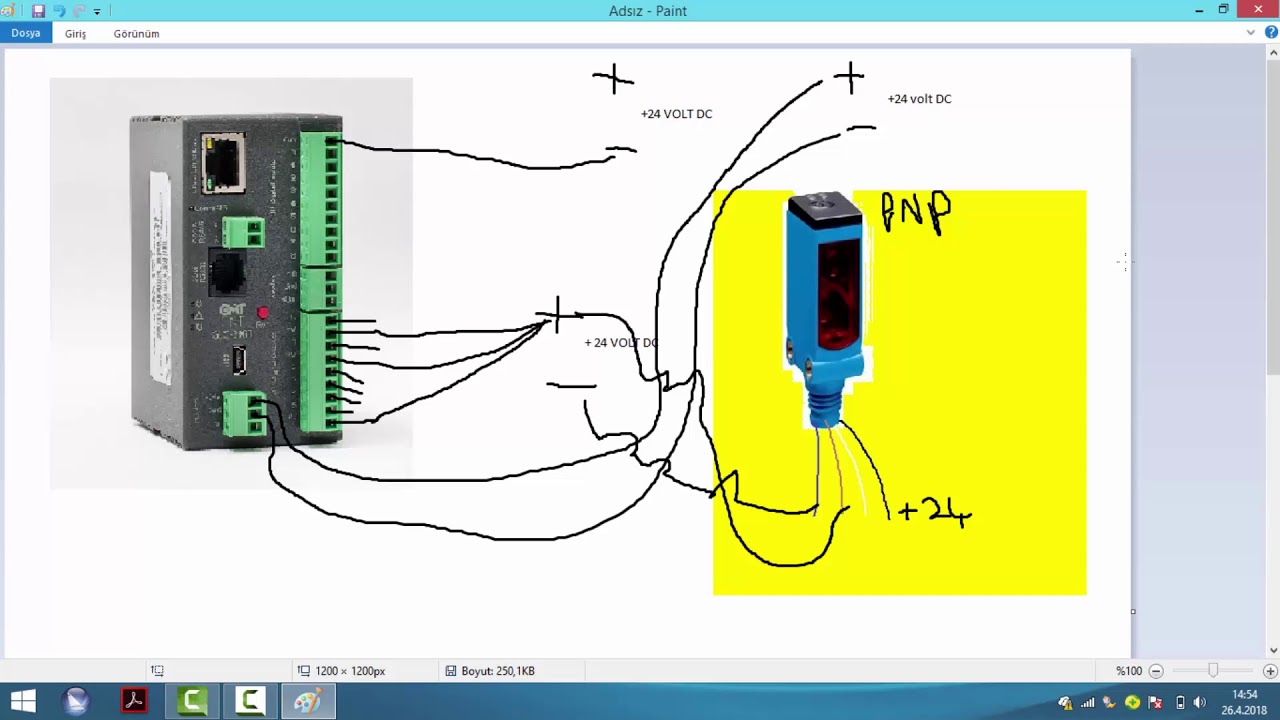Open network signal tray icon
Viewport: 1280px width, 720px height.
point(1087,702)
